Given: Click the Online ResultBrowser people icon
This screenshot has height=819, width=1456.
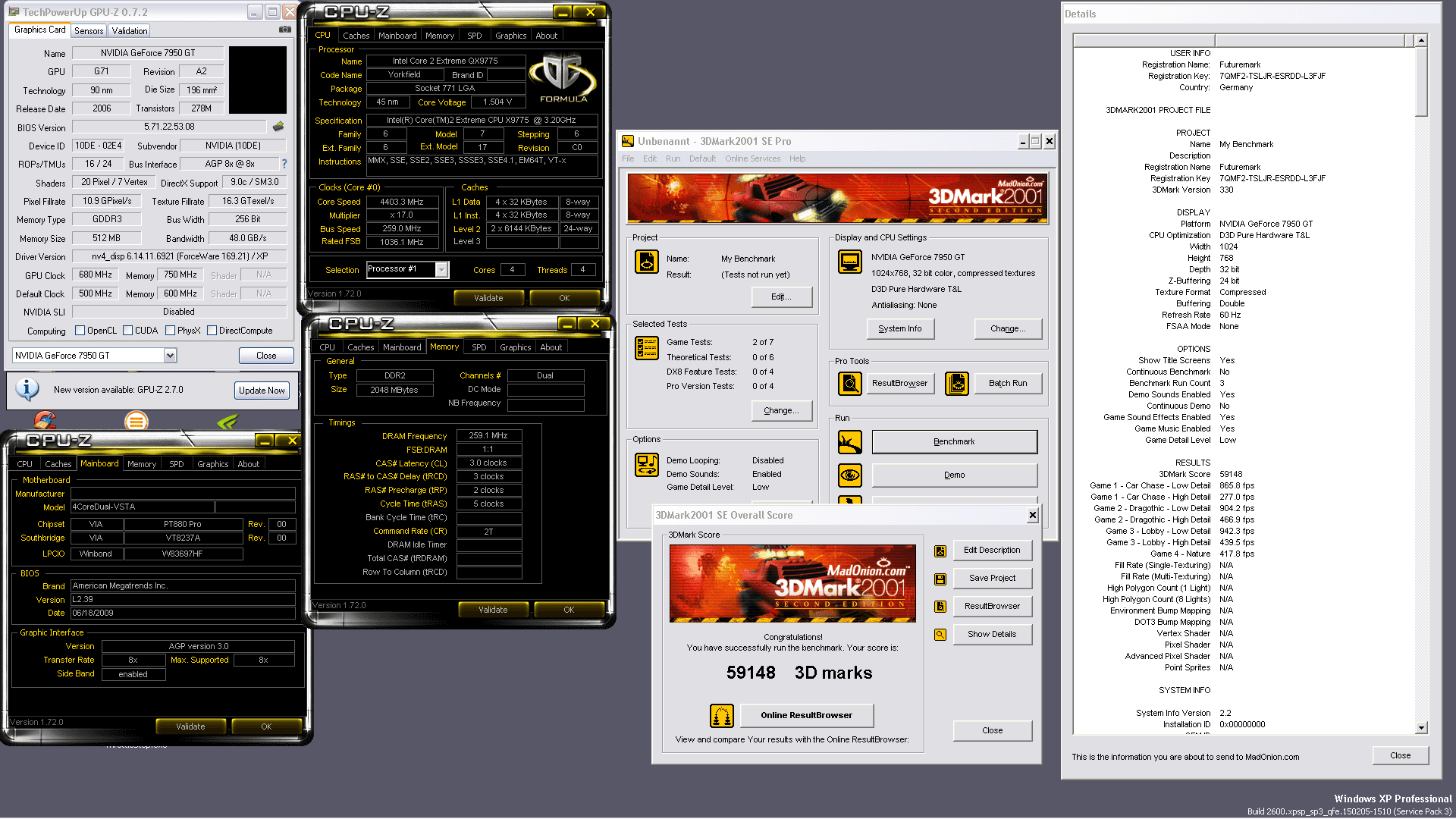Looking at the screenshot, I should pyautogui.click(x=722, y=715).
